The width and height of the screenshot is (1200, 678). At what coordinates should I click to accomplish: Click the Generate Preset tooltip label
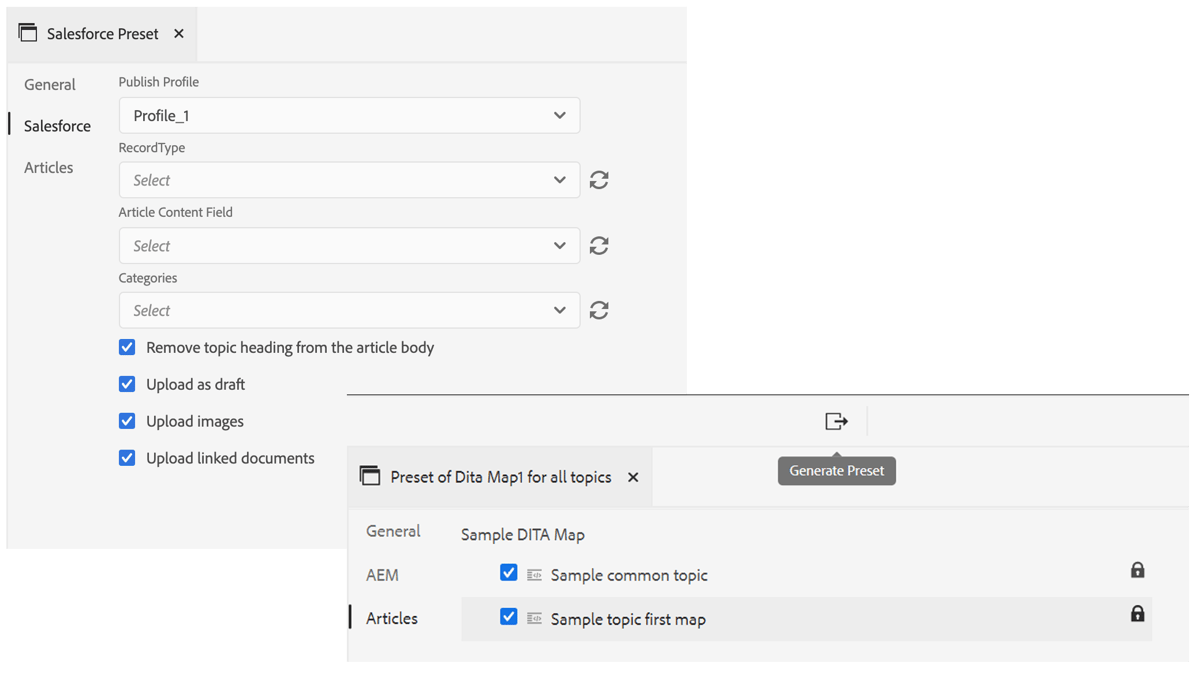coord(836,470)
